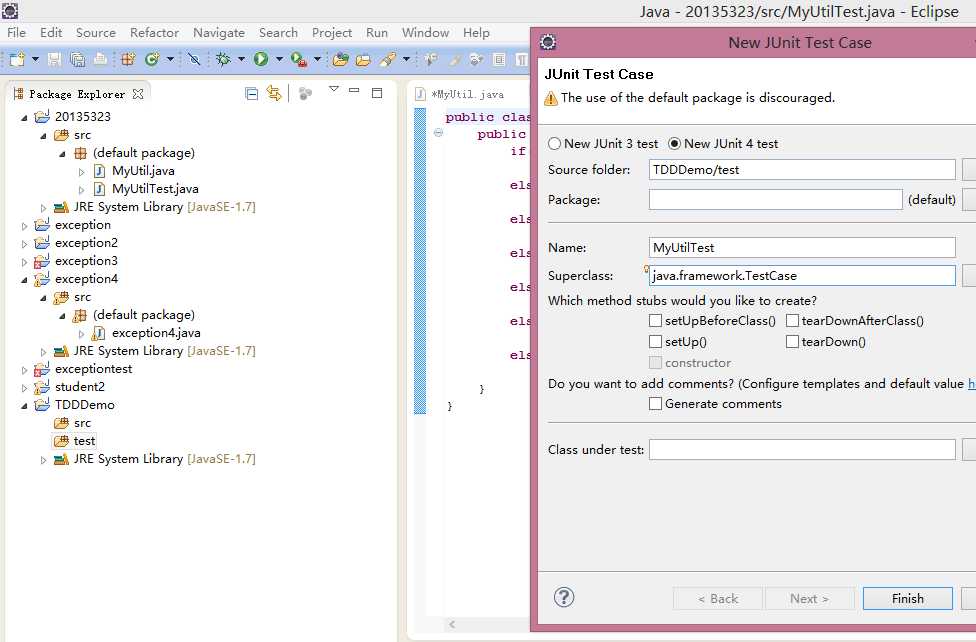Click the Source folder input field
This screenshot has height=642, width=976.
802,169
